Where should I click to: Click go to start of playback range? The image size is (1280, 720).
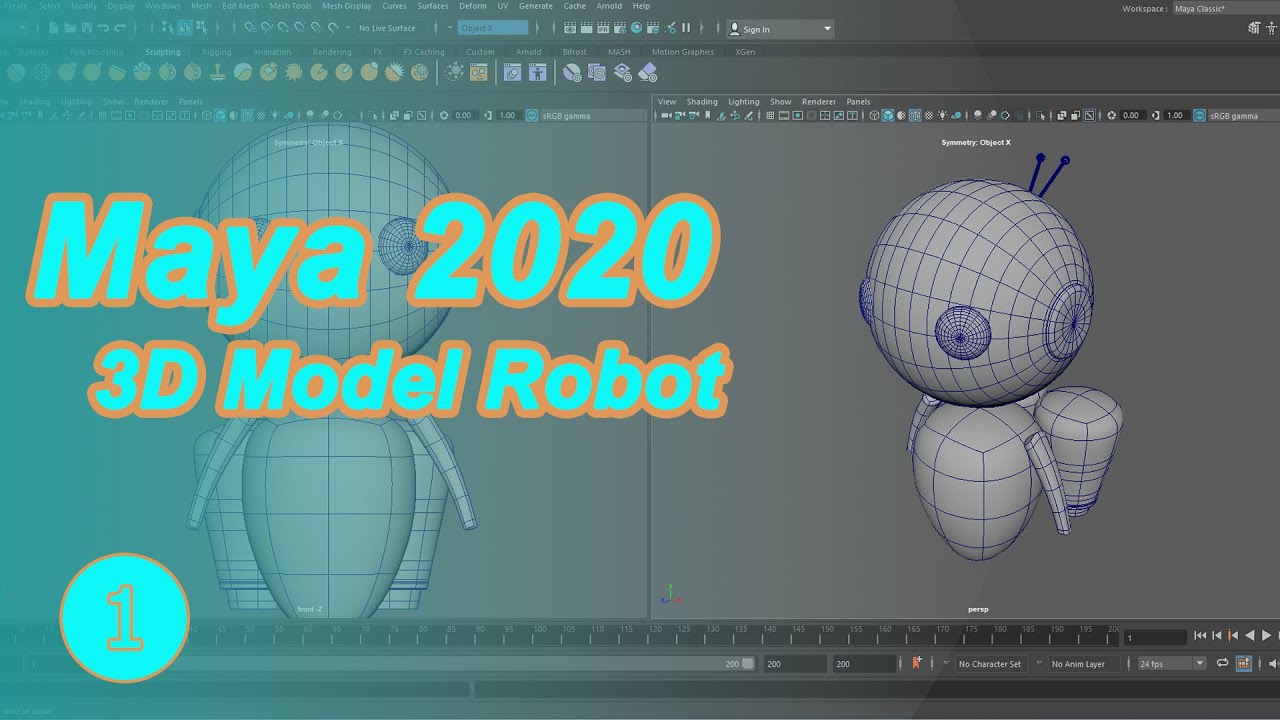(1200, 635)
